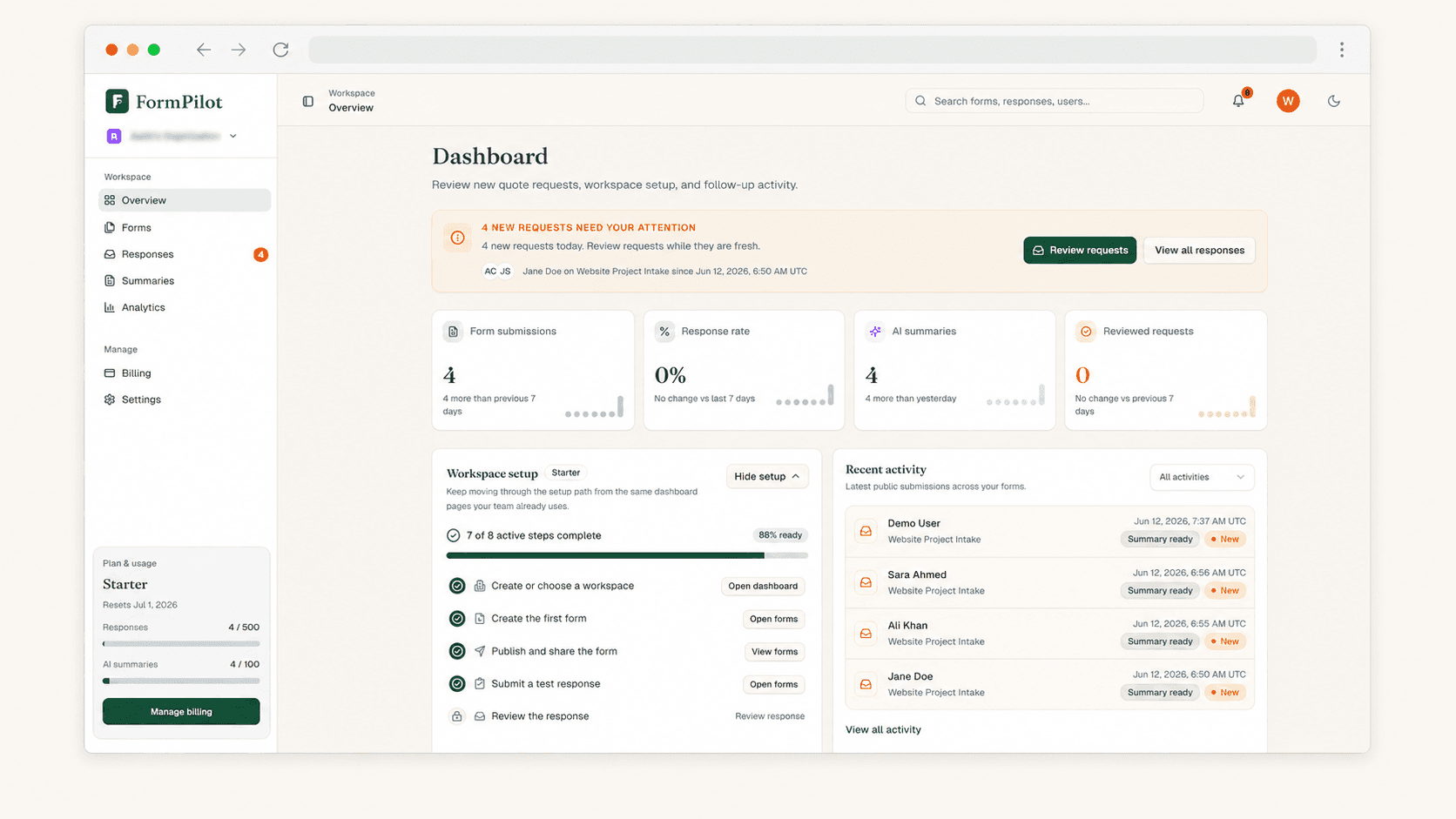Open Sara Ahmed activity entry
1456x819 pixels.
tap(1049, 582)
